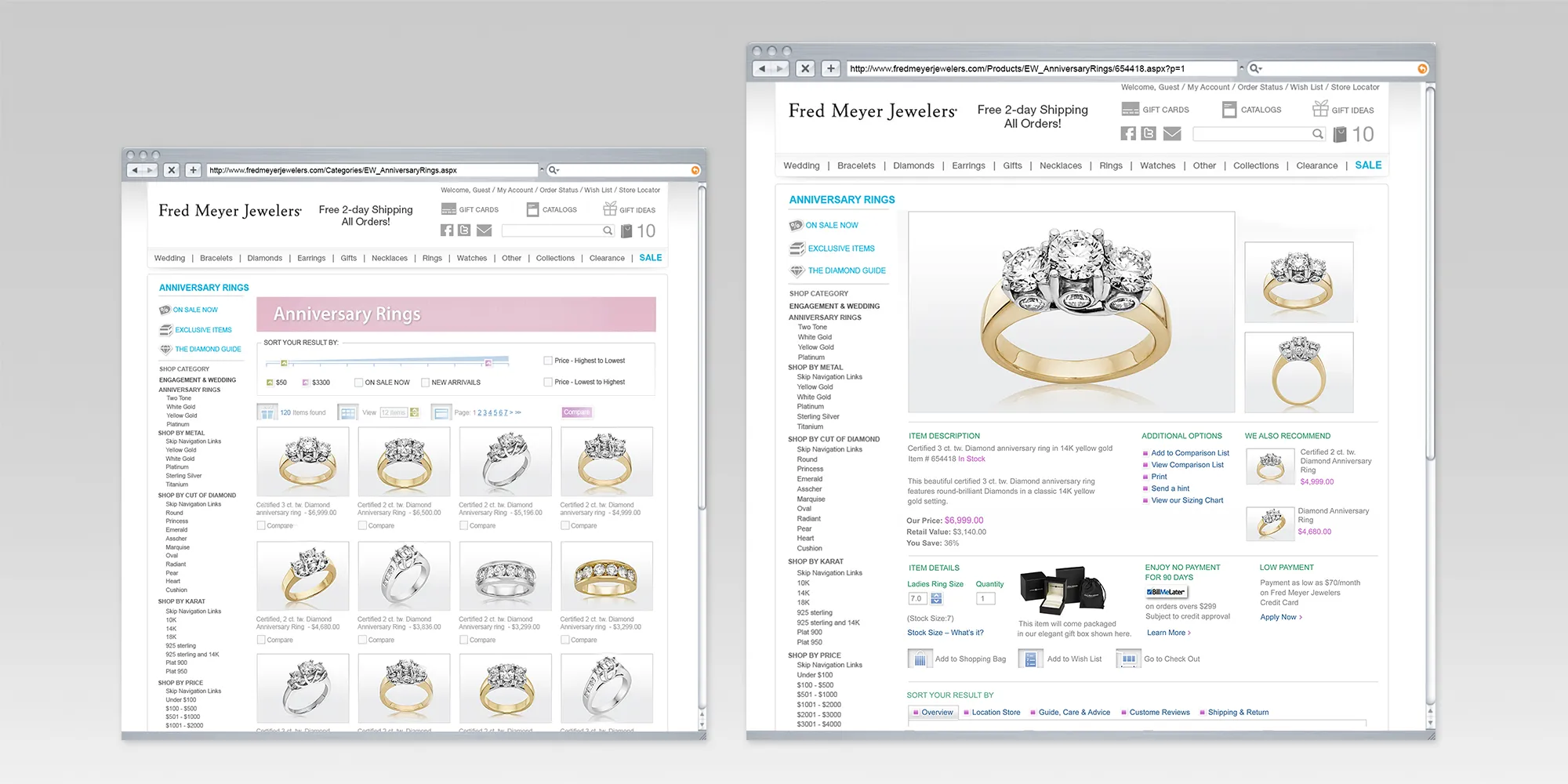Click Catalogs icon in the right window
Screen dimensions: 1568x784
click(x=1229, y=110)
